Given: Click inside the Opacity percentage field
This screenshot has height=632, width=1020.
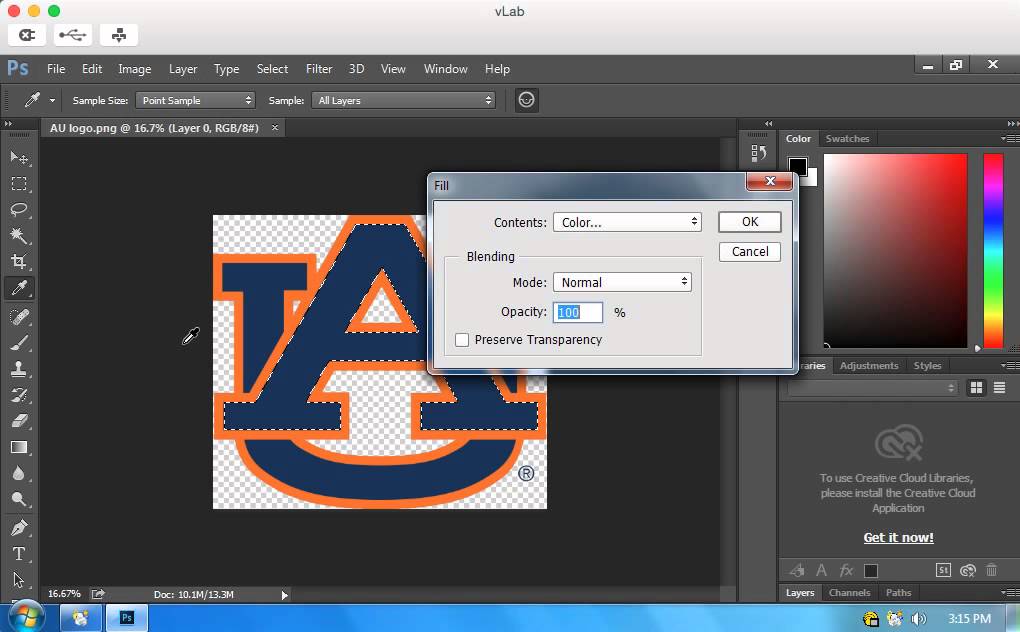Looking at the screenshot, I should pyautogui.click(x=577, y=312).
